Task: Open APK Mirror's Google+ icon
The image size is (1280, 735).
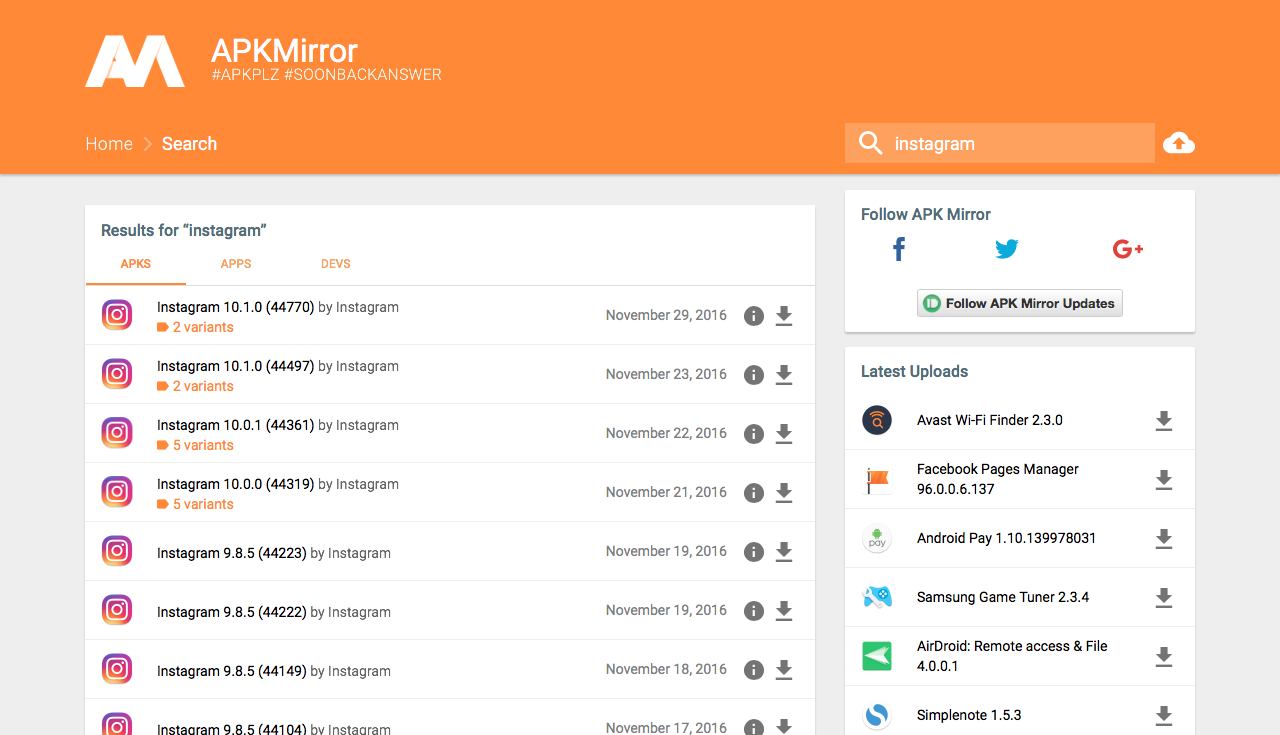Action: (1127, 249)
